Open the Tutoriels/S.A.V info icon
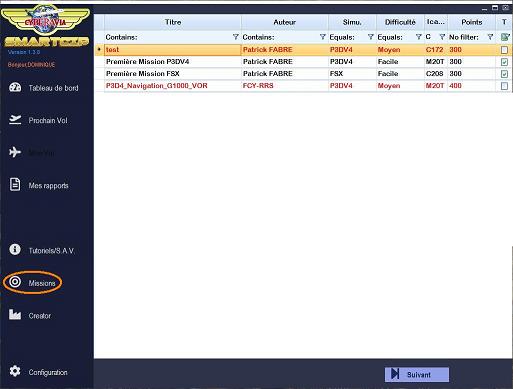The image size is (513, 389). pos(15,250)
